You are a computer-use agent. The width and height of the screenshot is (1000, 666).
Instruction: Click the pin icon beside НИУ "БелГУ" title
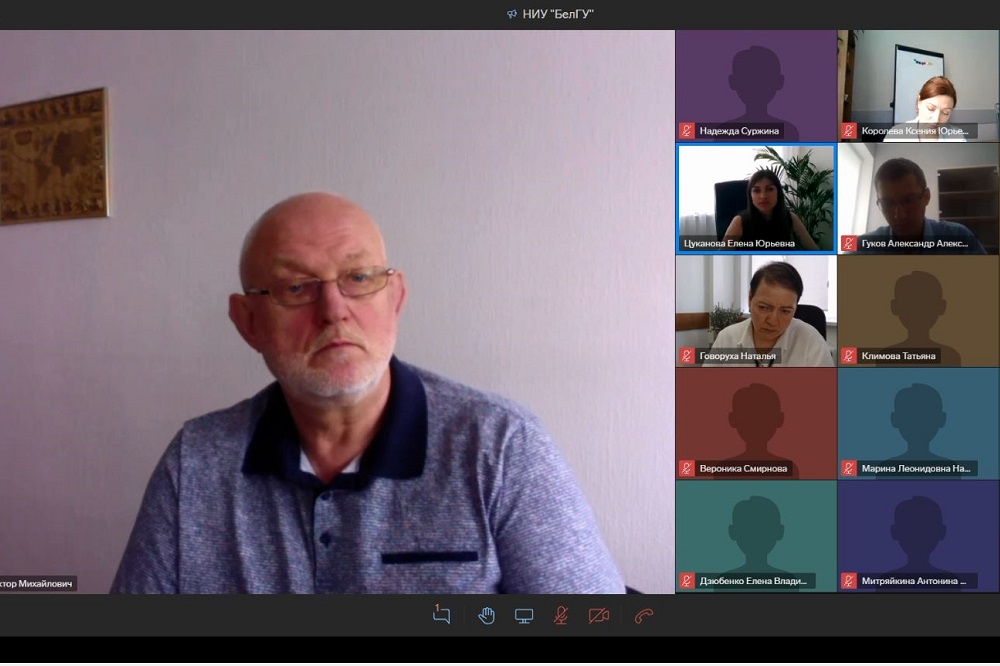click(x=512, y=14)
